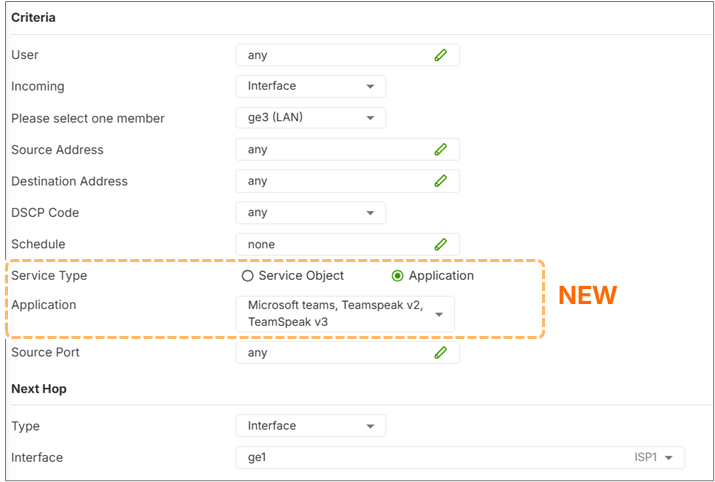Screen dimensions: 715x482
Task: Open the Next Hop Type dropdown
Action: coord(310,426)
